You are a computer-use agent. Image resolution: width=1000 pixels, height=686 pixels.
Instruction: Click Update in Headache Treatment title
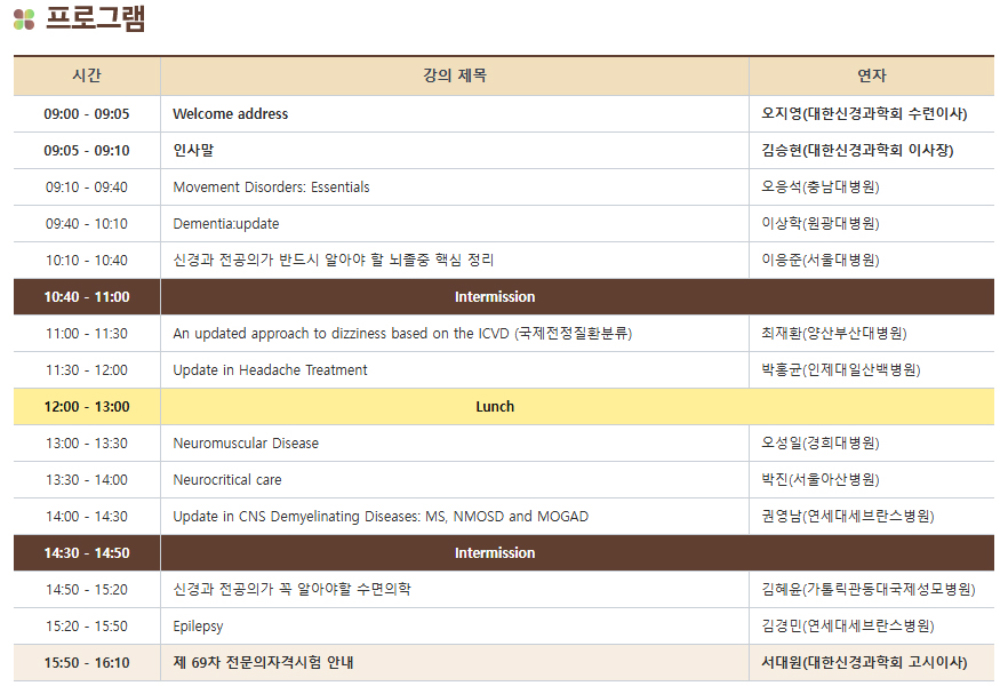[x=270, y=370]
